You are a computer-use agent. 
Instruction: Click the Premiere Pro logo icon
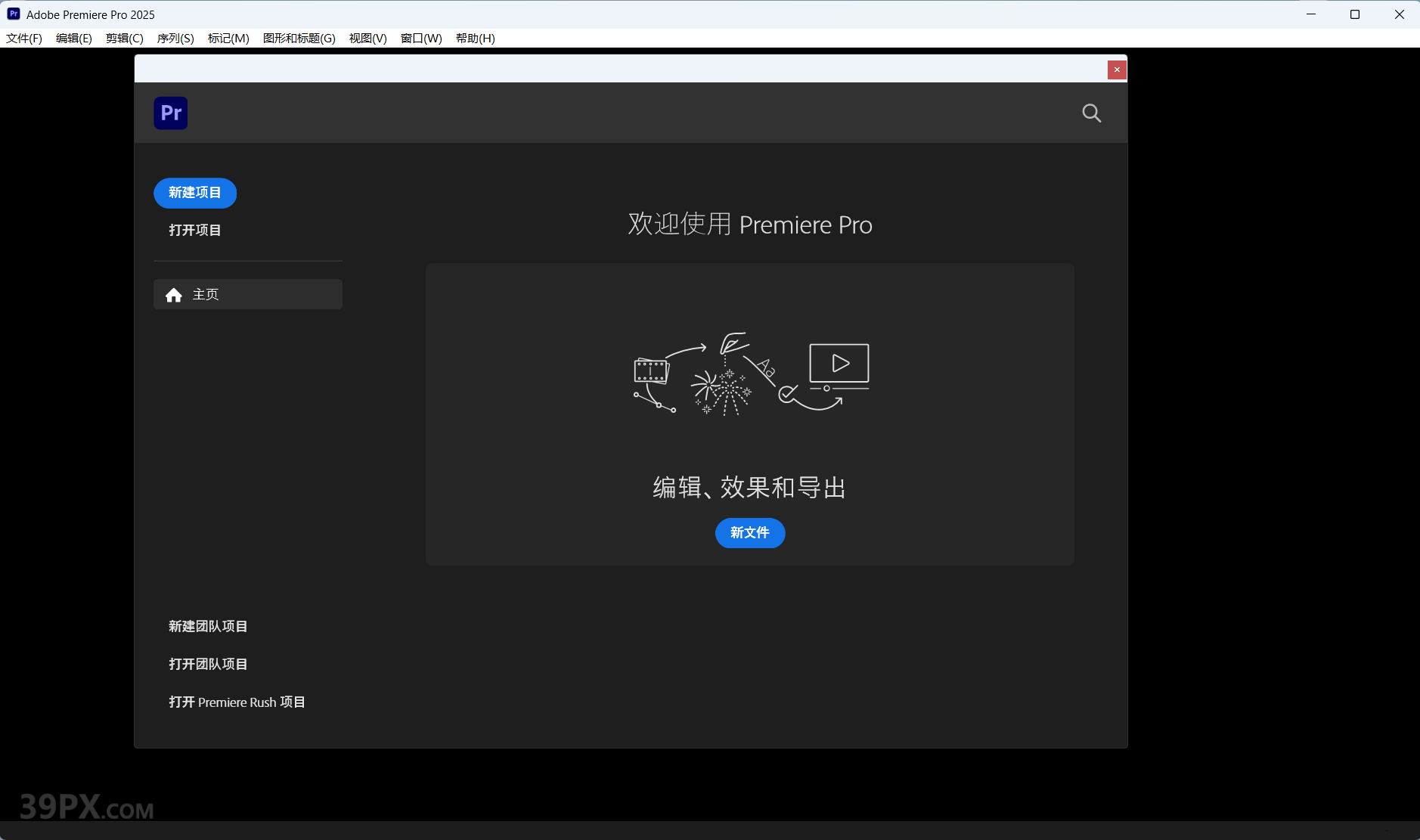click(x=171, y=113)
